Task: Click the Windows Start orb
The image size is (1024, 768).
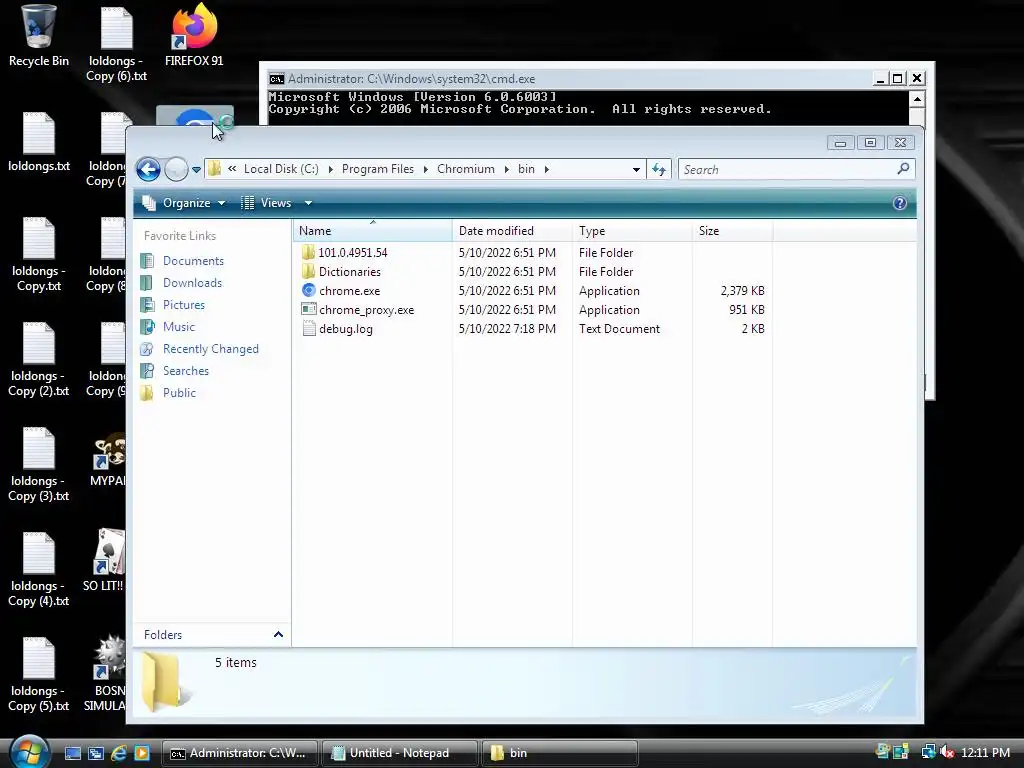Action: click(29, 752)
